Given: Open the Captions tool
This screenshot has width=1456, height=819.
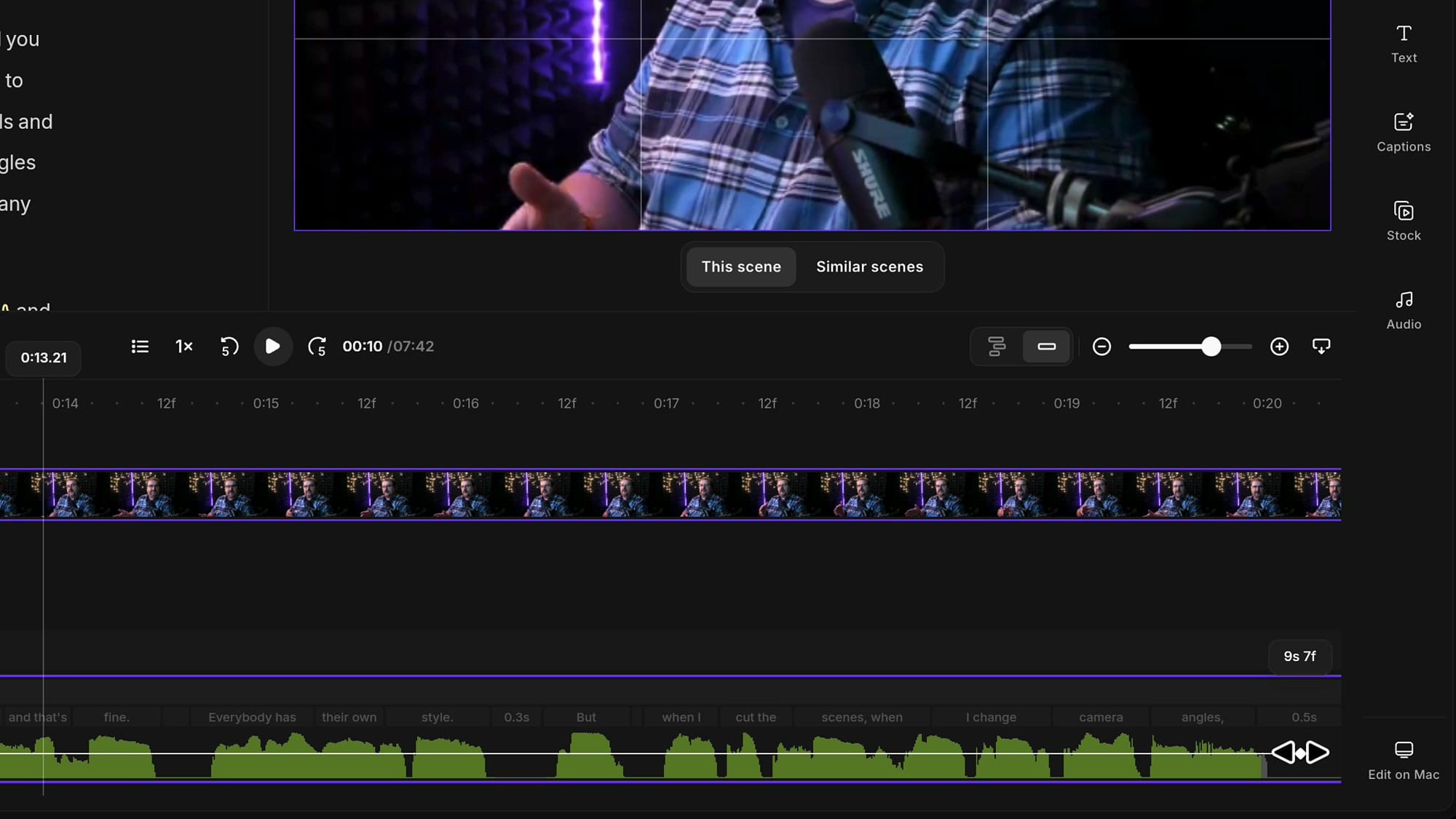Looking at the screenshot, I should [x=1404, y=132].
